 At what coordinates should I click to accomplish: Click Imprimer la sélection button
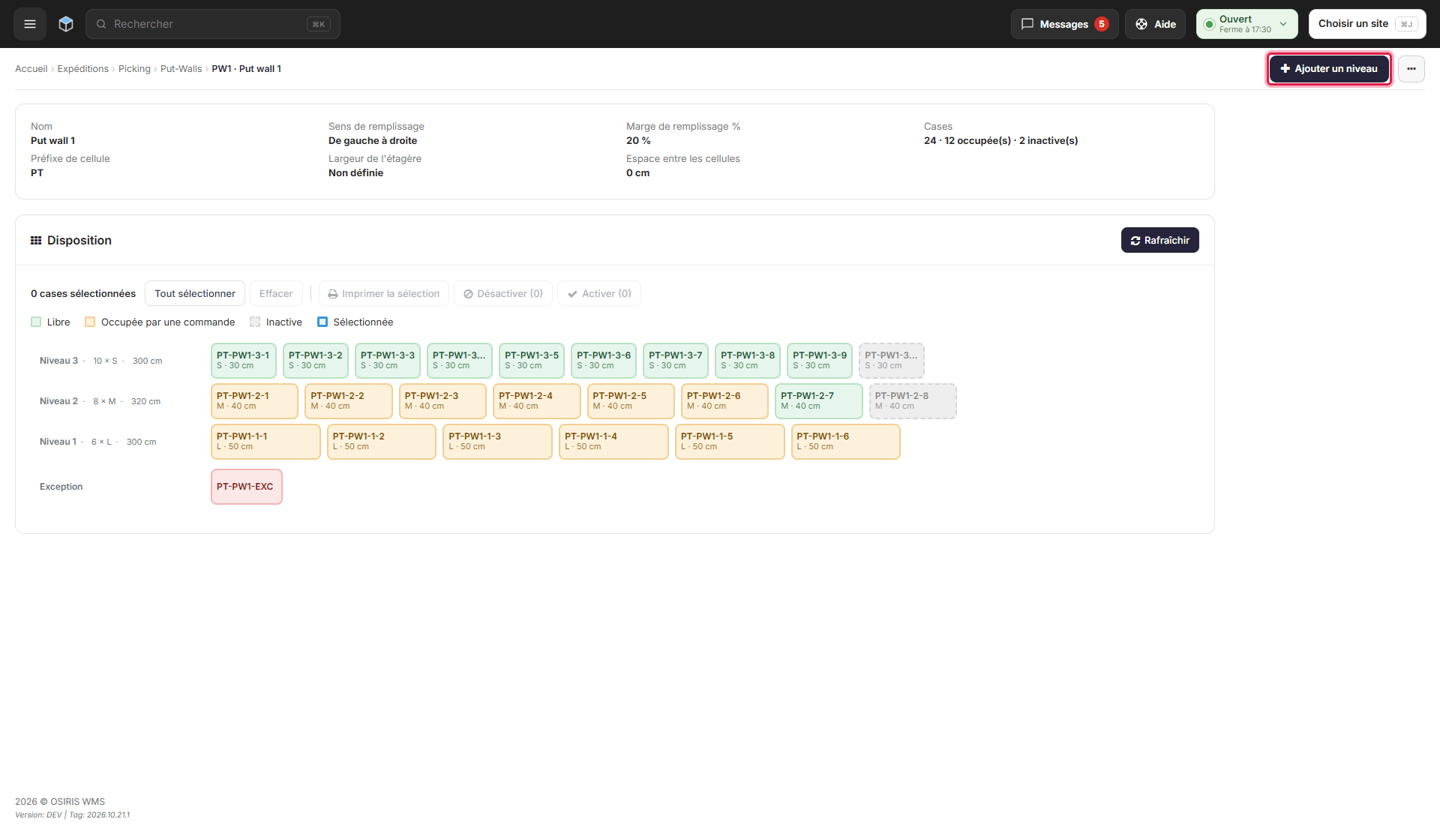pyautogui.click(x=384, y=294)
